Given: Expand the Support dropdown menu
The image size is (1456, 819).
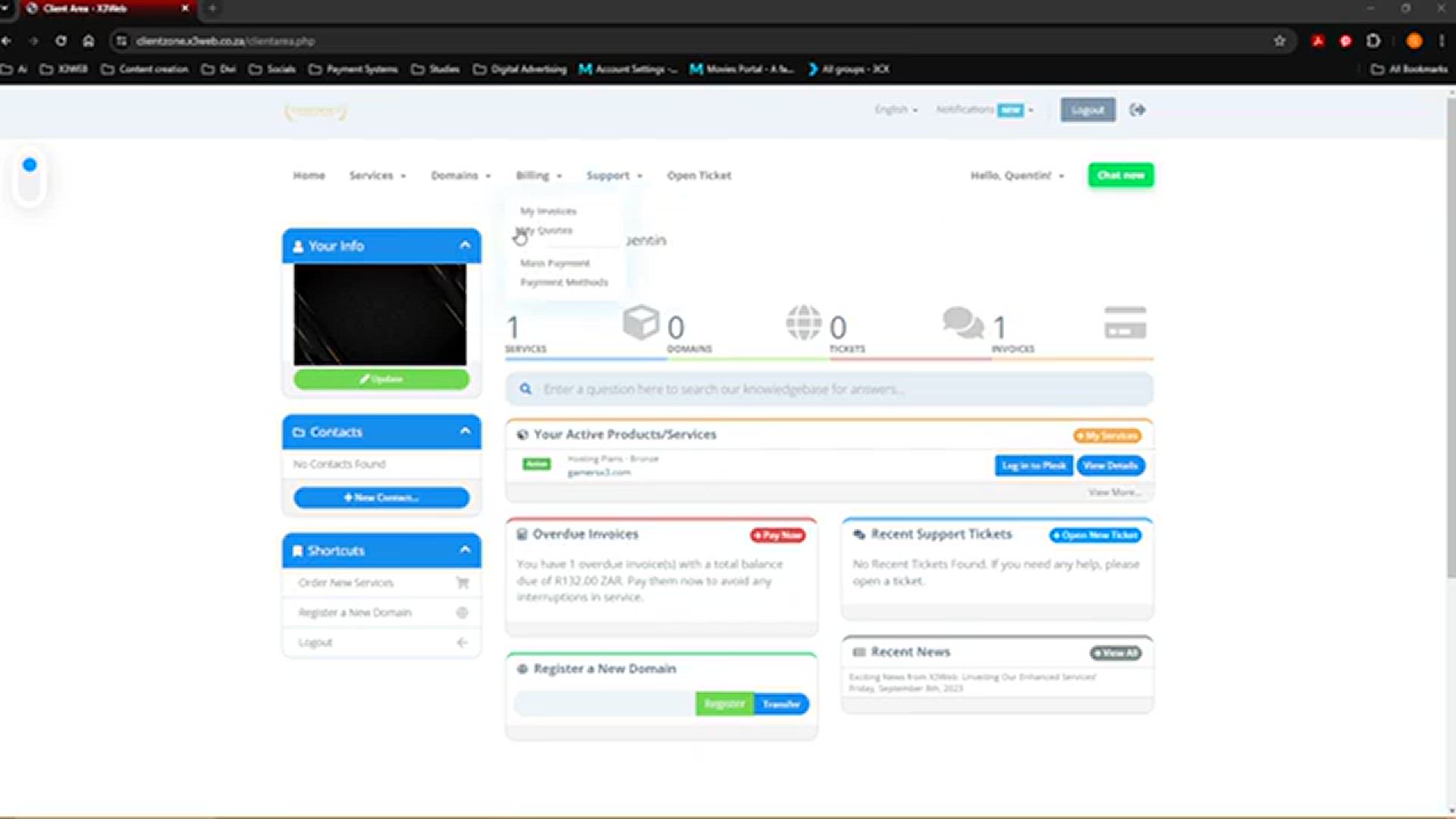Looking at the screenshot, I should coord(614,175).
